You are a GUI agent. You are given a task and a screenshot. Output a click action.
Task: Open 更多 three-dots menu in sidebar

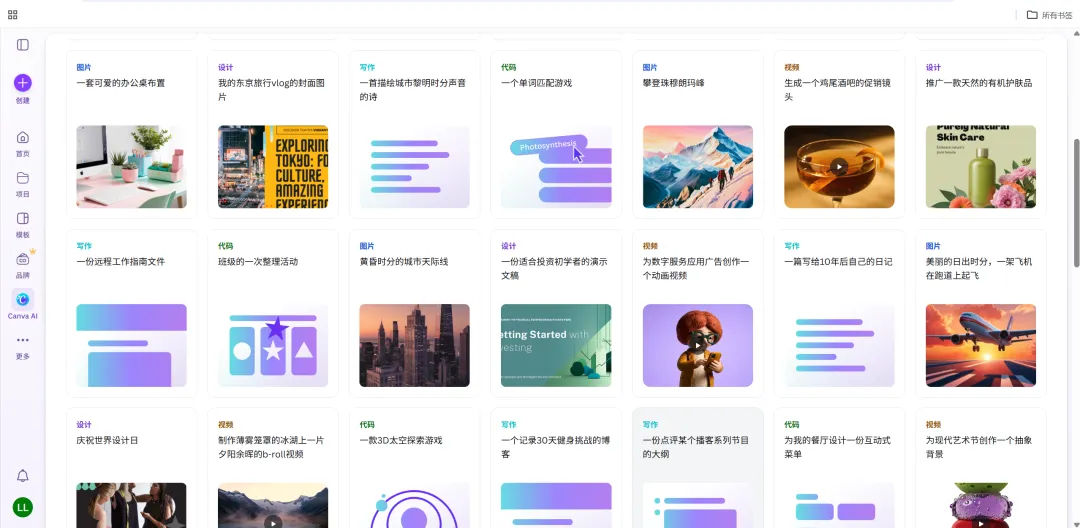(23, 340)
